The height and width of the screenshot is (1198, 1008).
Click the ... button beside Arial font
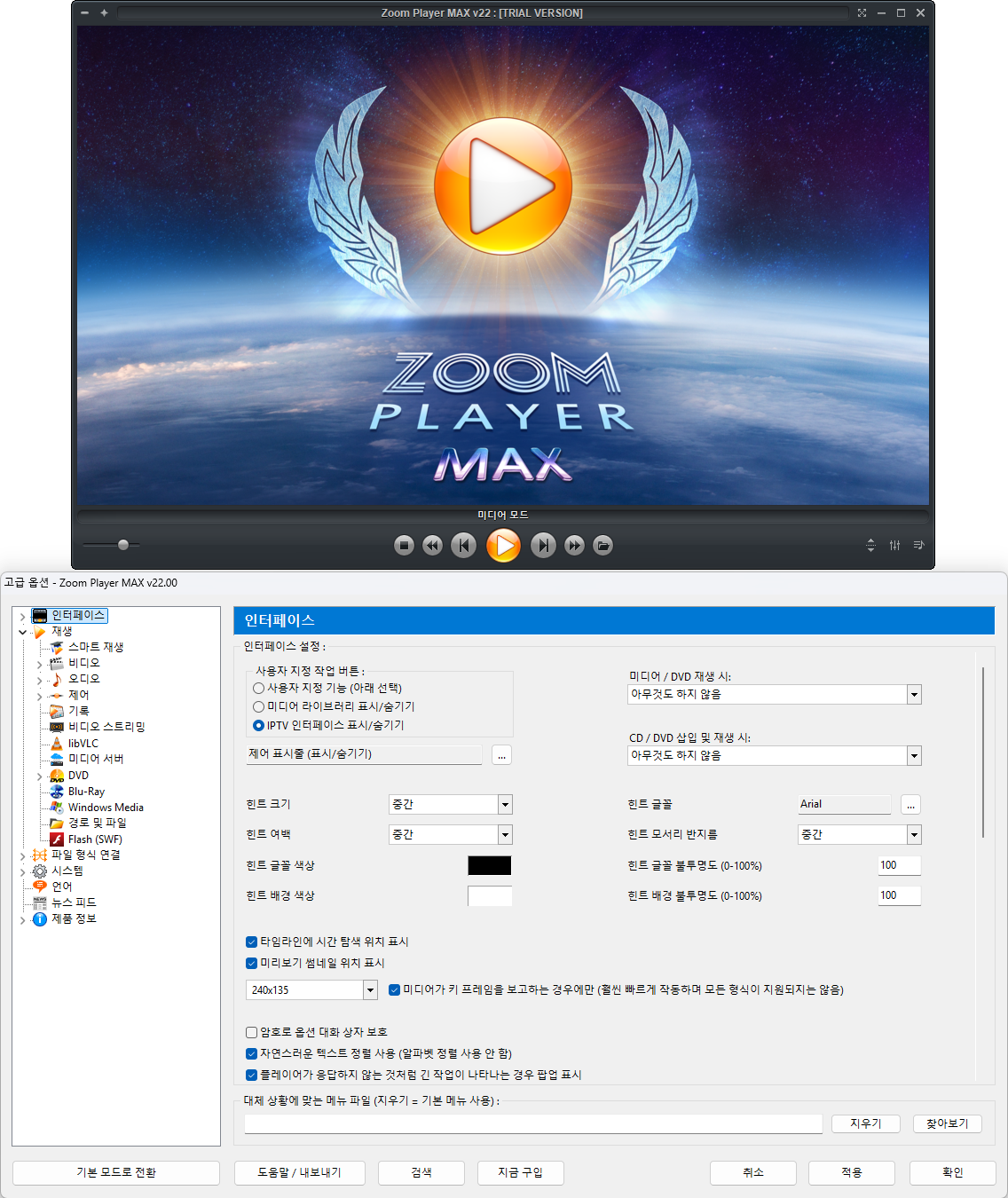point(910,805)
